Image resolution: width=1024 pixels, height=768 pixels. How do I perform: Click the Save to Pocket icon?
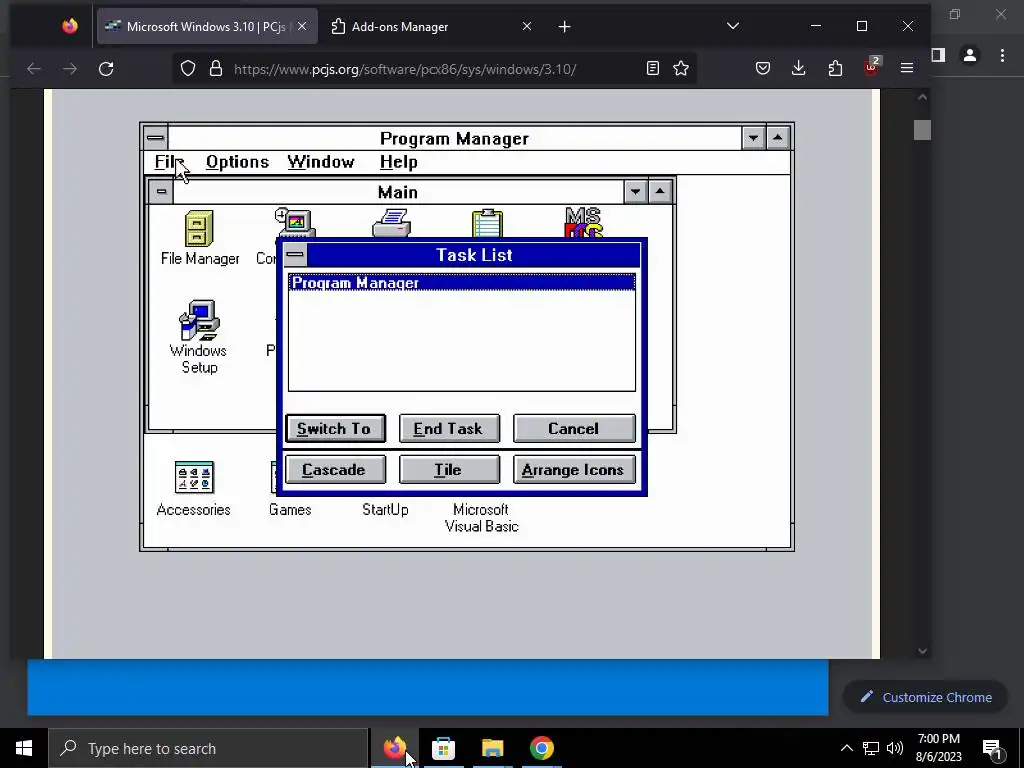(x=763, y=68)
